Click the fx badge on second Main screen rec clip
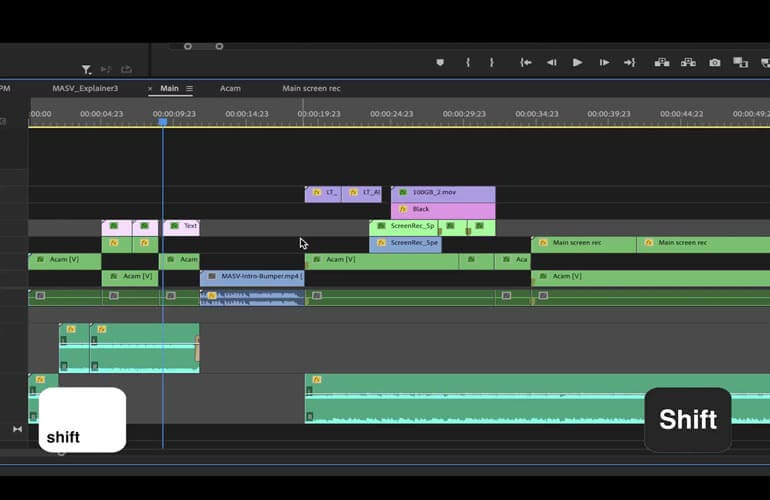Viewport: 770px width, 500px height. [x=649, y=243]
